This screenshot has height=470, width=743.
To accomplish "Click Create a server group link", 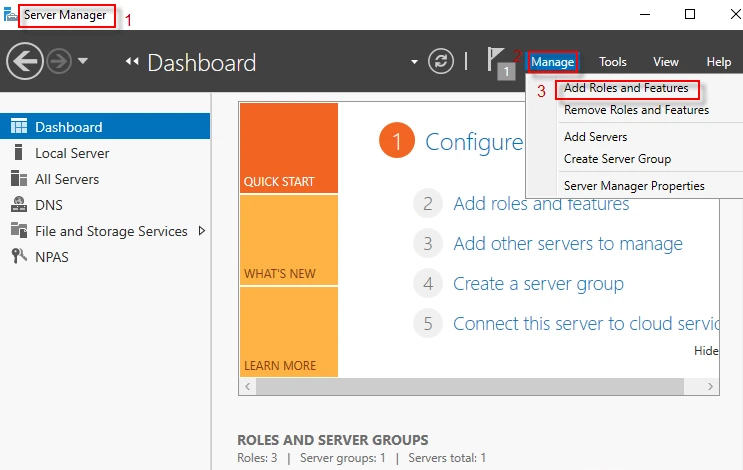I will tap(538, 284).
